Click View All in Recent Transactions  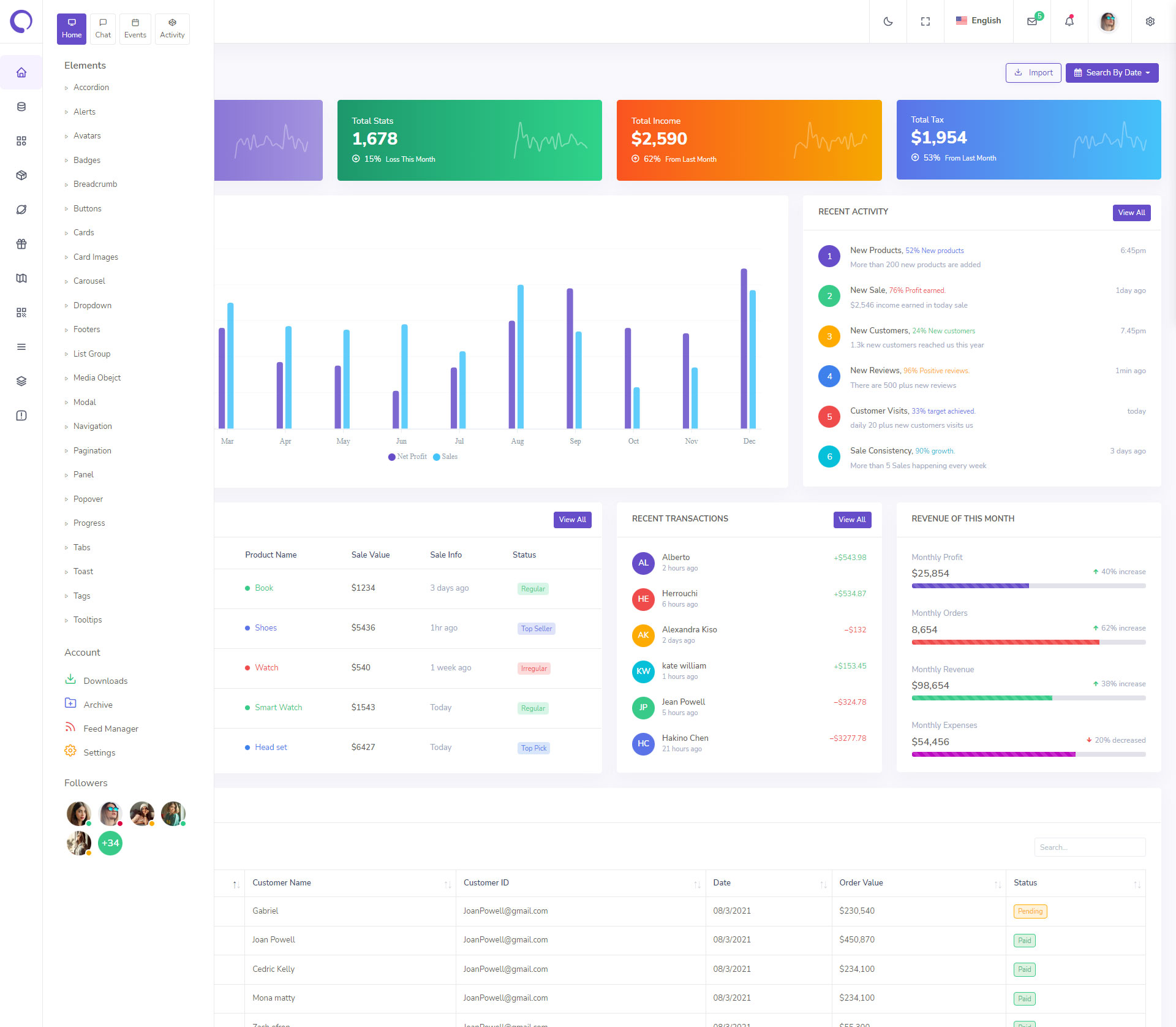[x=851, y=520]
